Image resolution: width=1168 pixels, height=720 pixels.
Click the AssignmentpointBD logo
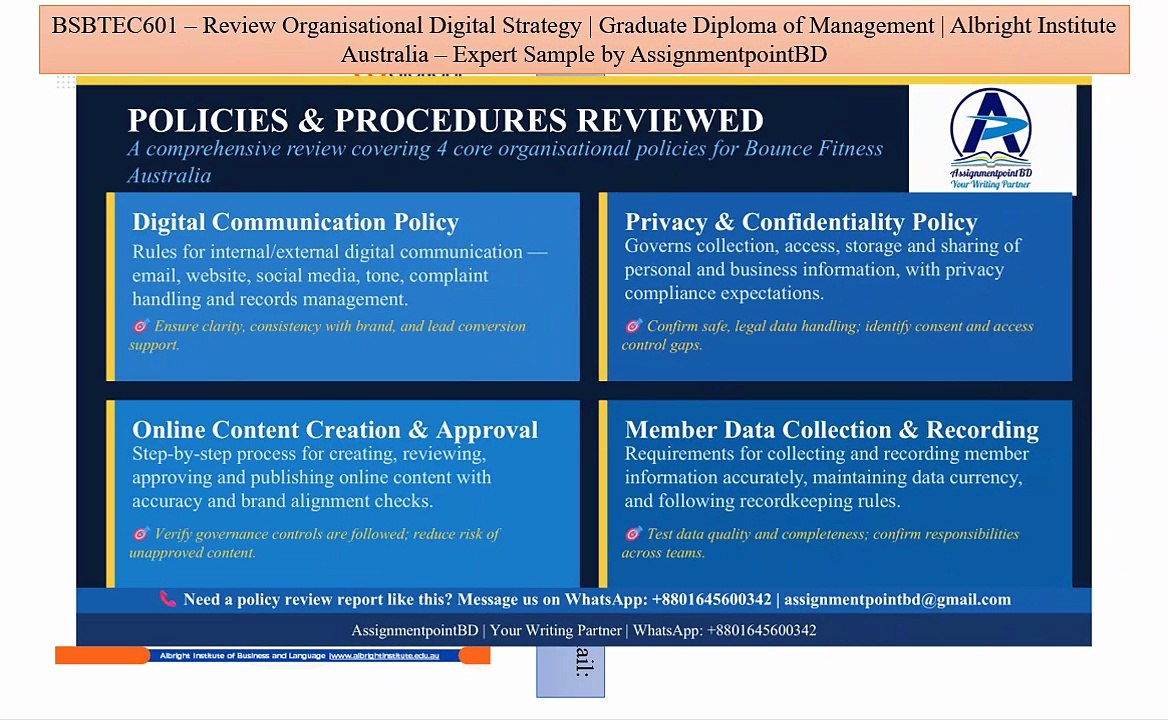pyautogui.click(x=991, y=138)
